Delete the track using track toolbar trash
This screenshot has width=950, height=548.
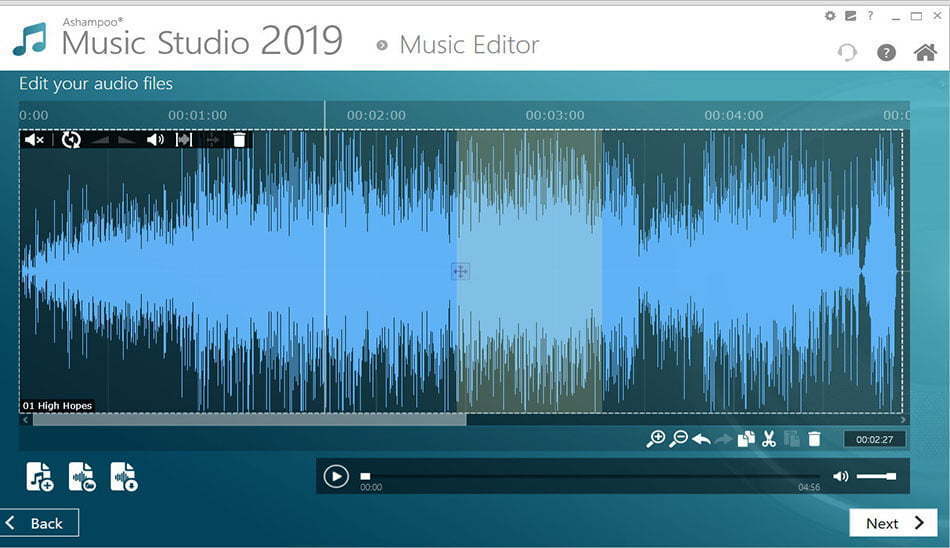tap(239, 140)
